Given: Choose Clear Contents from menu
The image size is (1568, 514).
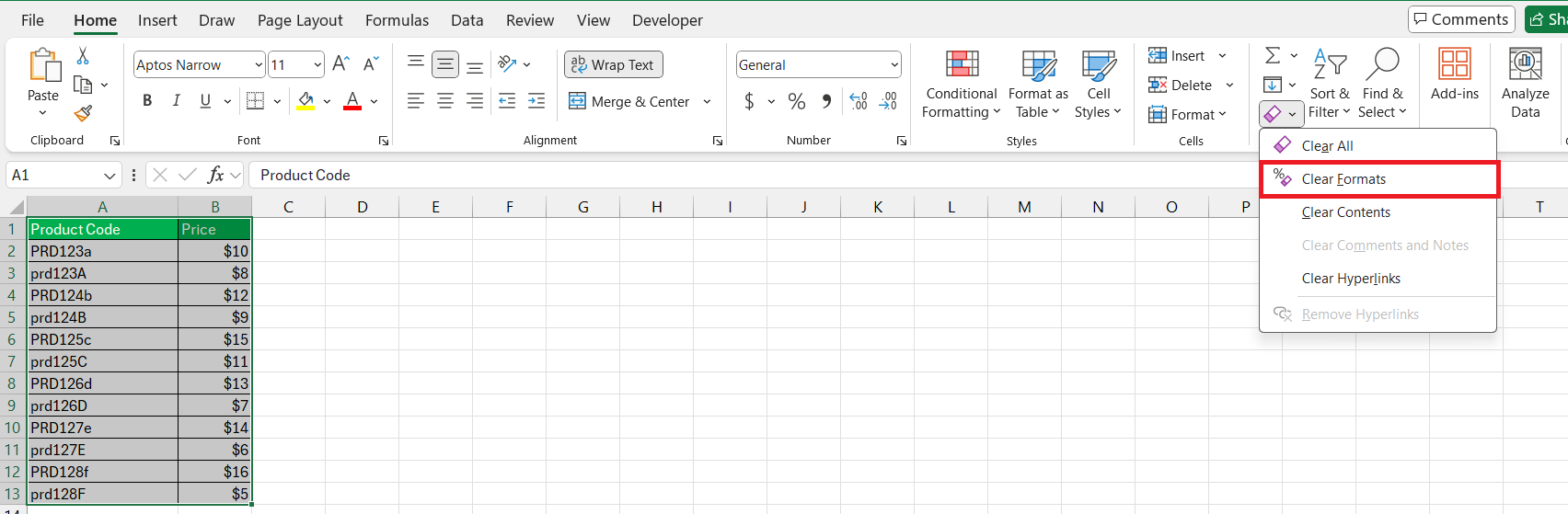Looking at the screenshot, I should (1378, 211).
